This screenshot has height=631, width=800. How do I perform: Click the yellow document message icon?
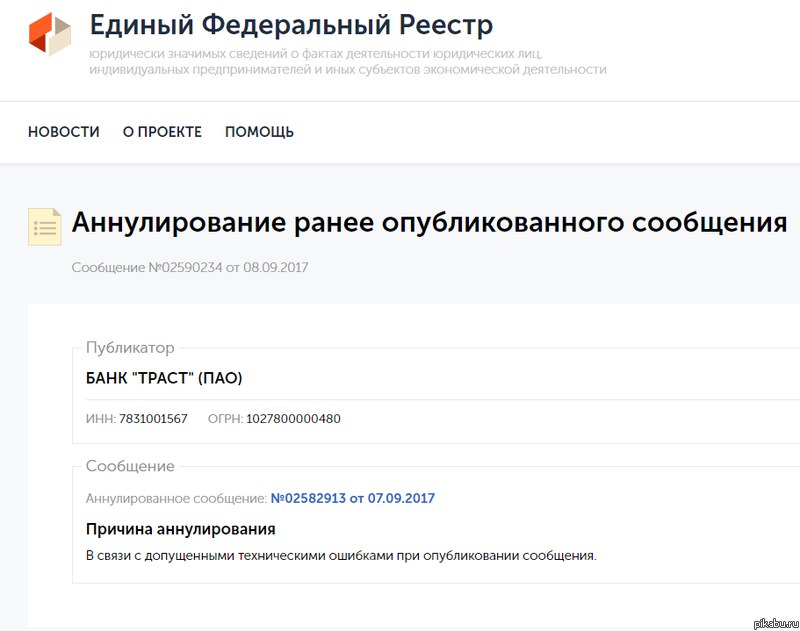45,227
